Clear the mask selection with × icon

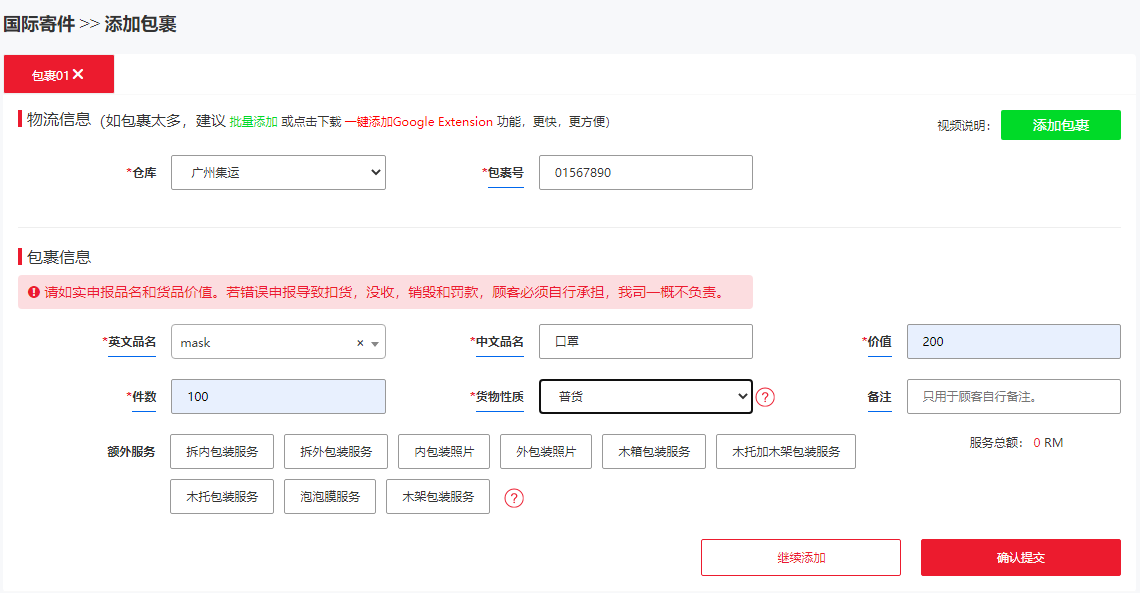(360, 343)
